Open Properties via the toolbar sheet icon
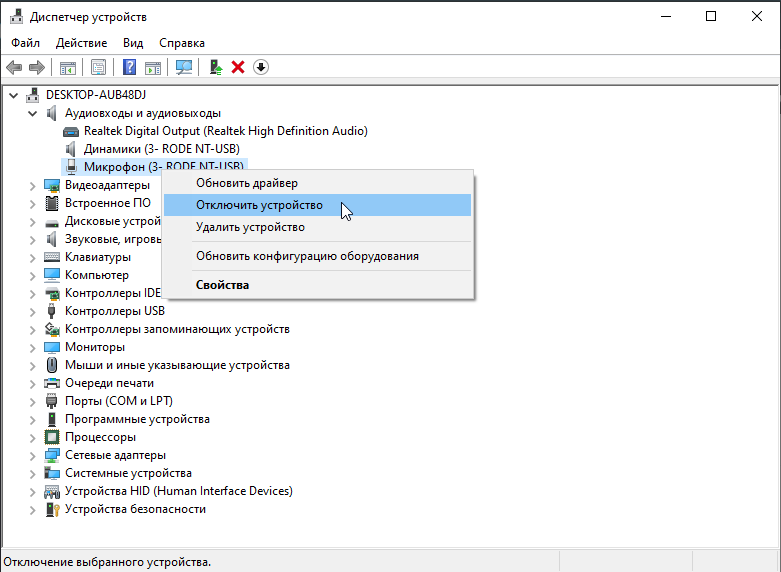Screen dimensions: 781x572 click(99, 67)
